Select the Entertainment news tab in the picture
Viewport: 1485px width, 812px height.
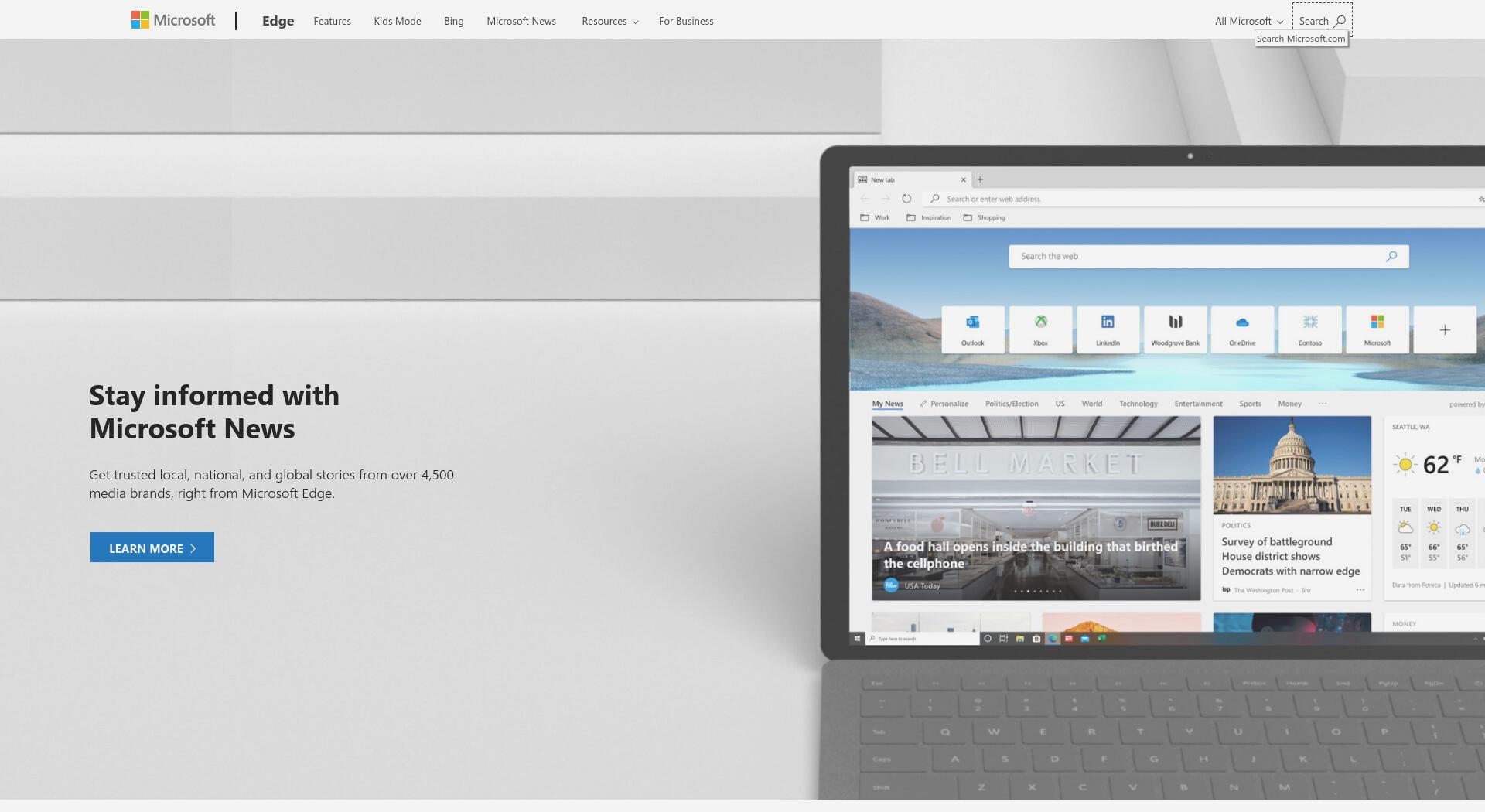1199,404
